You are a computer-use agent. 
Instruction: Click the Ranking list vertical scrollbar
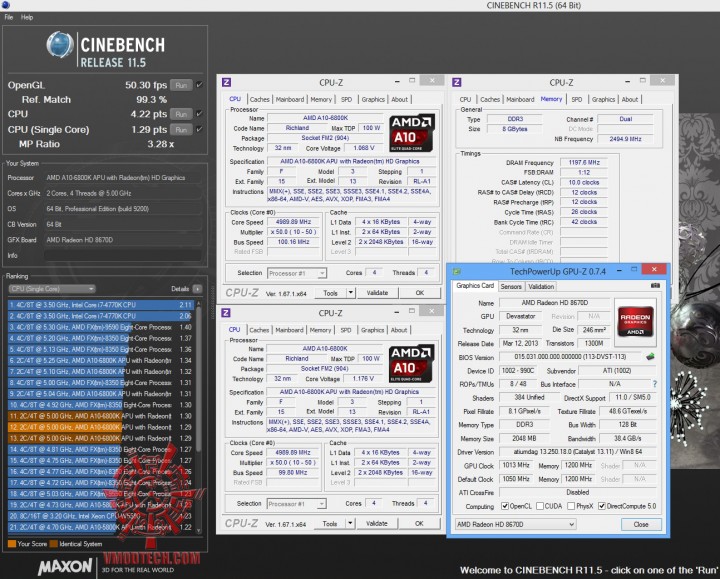coord(199,417)
